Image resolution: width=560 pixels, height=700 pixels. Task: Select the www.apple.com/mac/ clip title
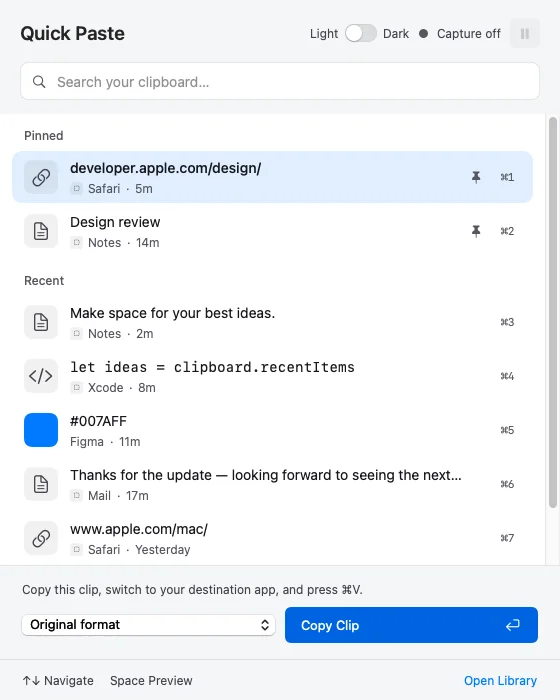tap(139, 529)
